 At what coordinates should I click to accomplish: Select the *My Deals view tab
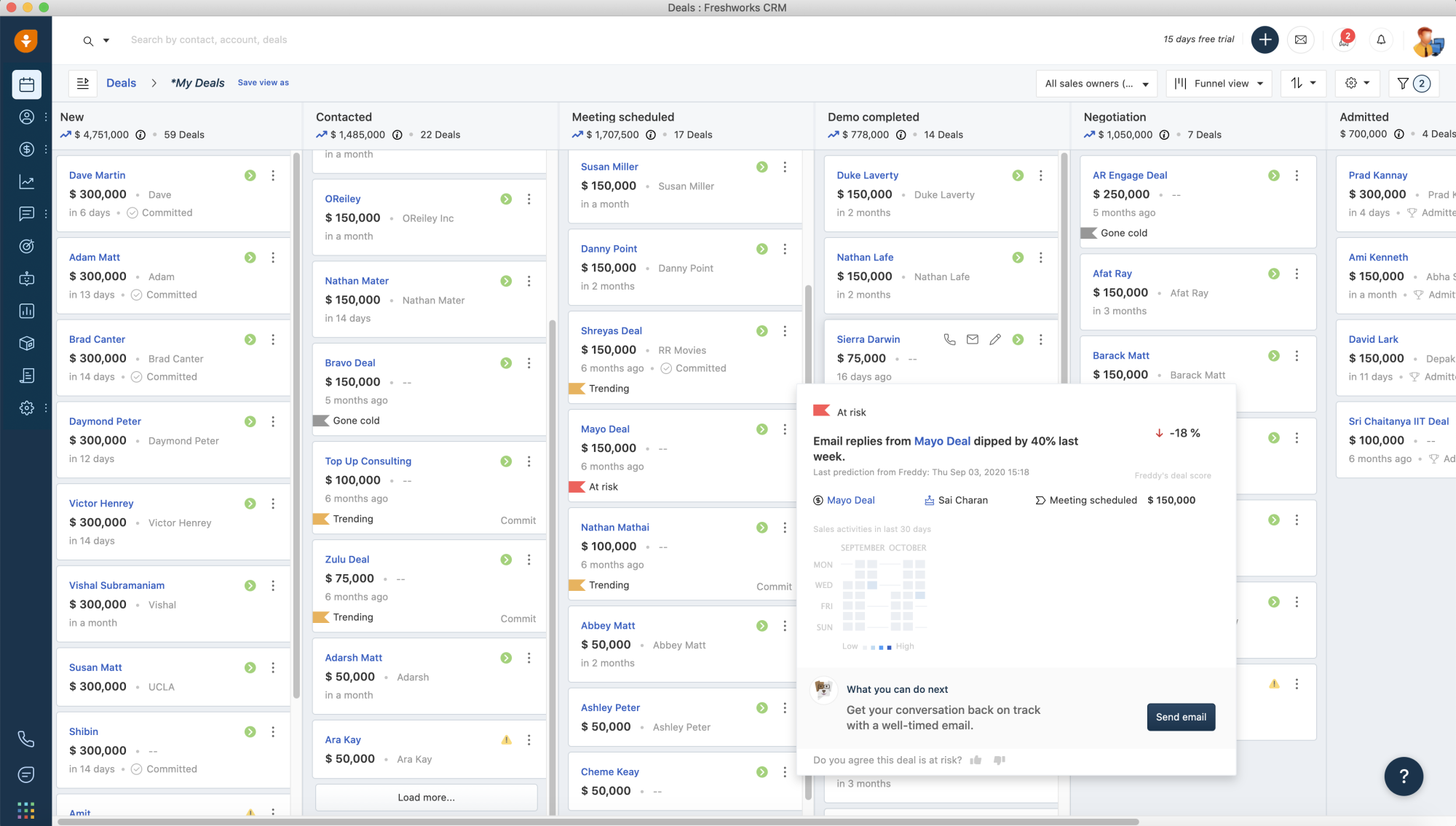(197, 83)
